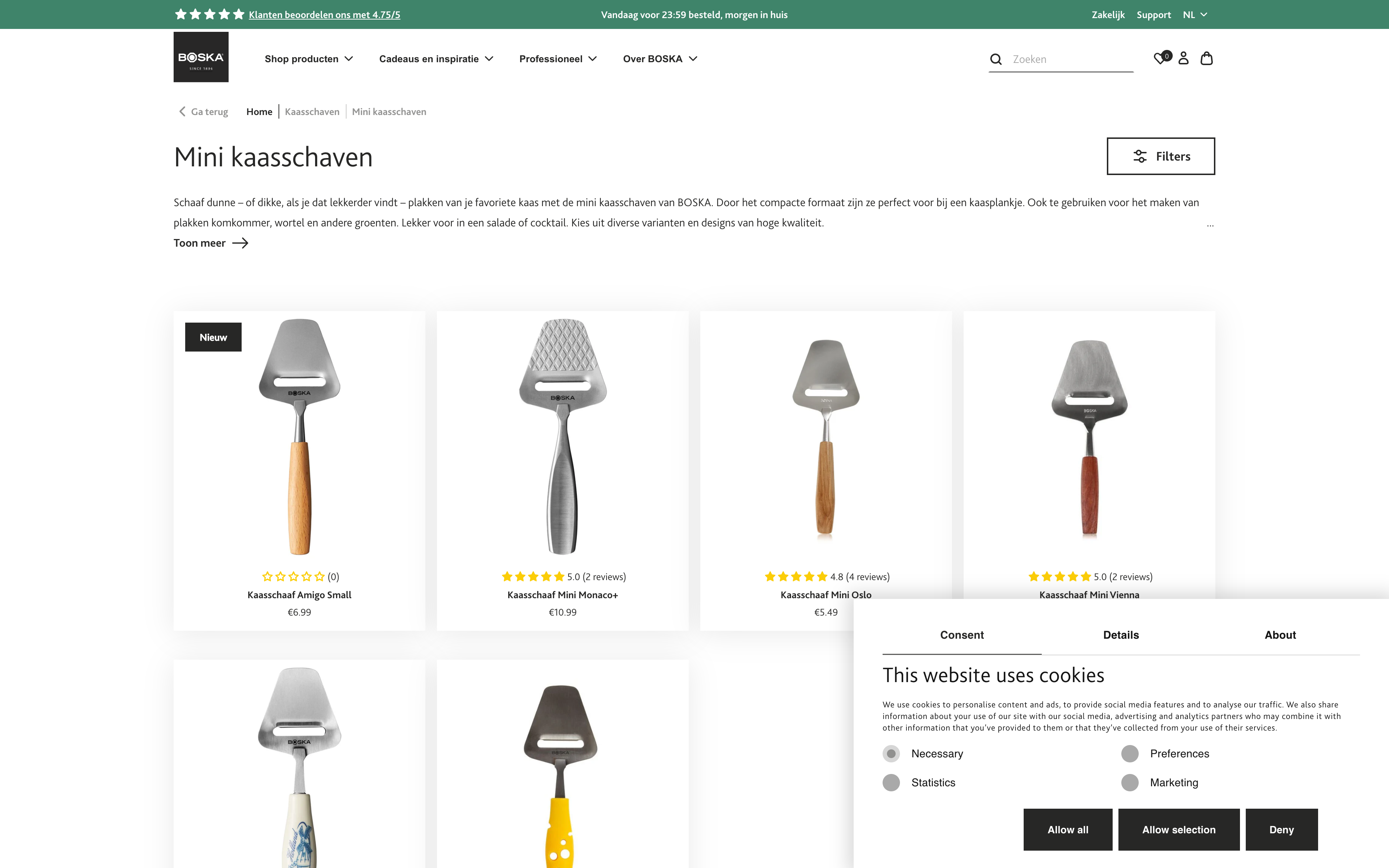Open the search with the magnifier icon
Image resolution: width=1389 pixels, height=868 pixels.
coord(996,59)
